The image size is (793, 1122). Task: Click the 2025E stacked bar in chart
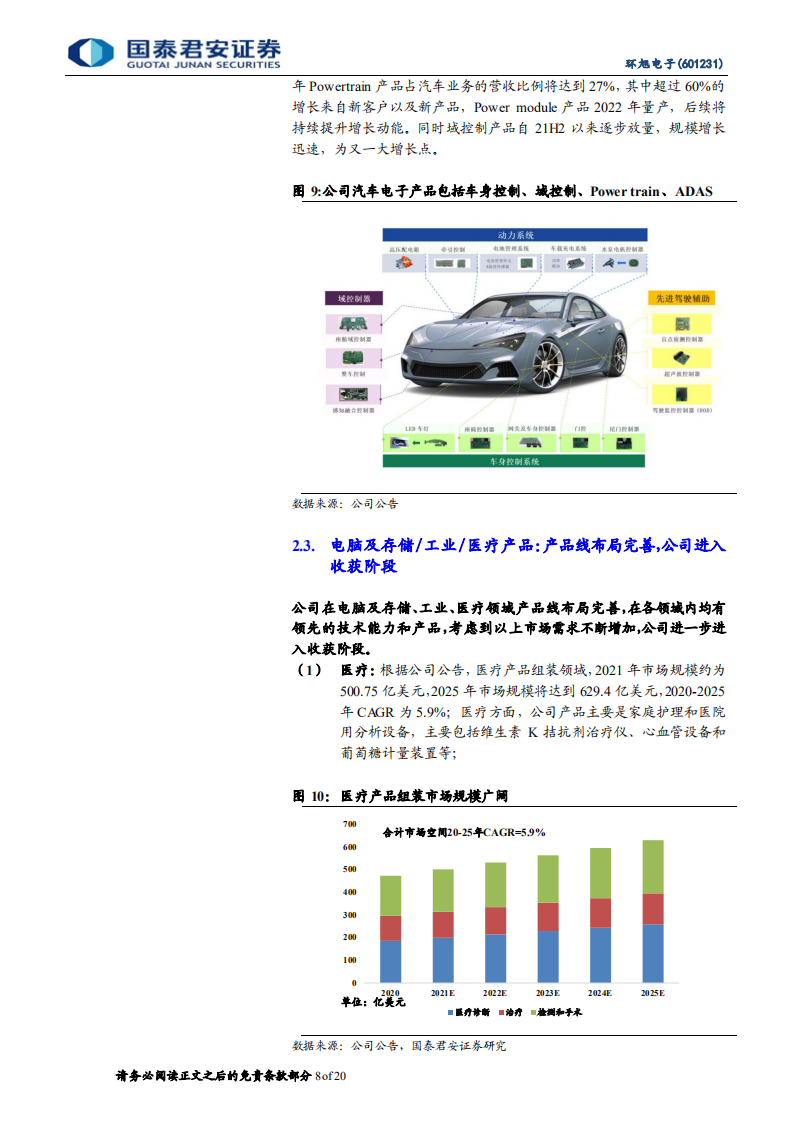click(653, 912)
